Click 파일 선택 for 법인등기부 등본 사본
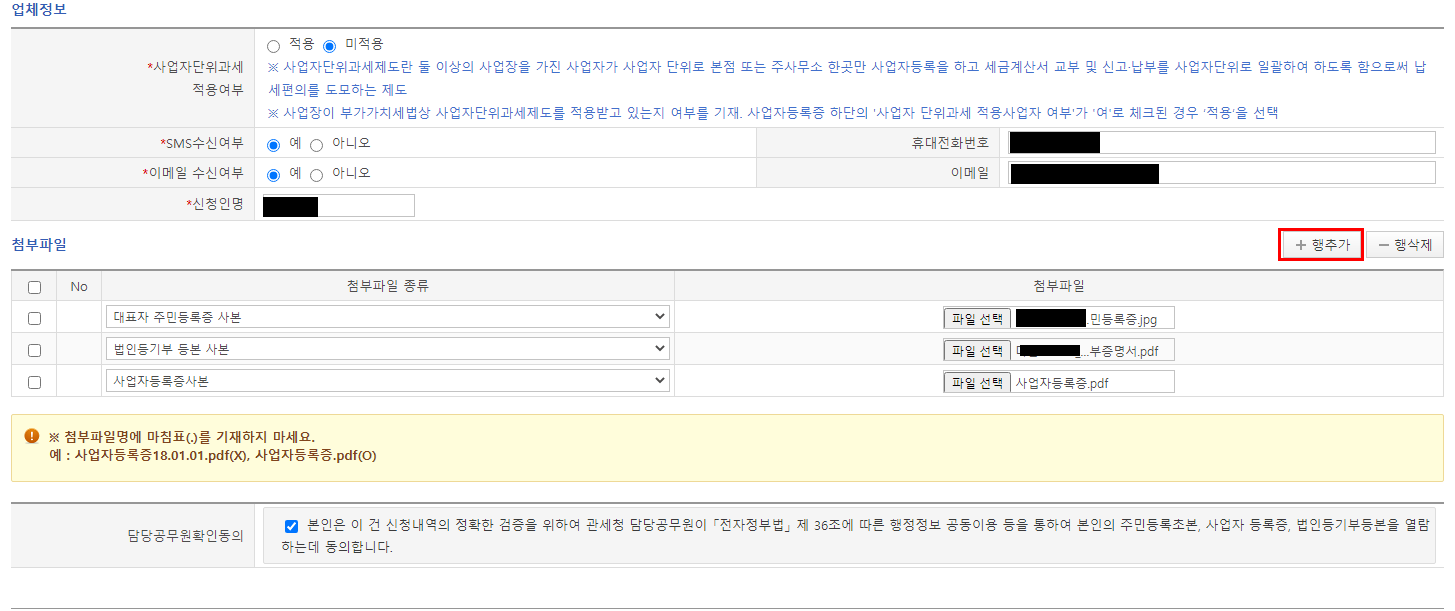This screenshot has height=611, width=1455. tap(977, 351)
